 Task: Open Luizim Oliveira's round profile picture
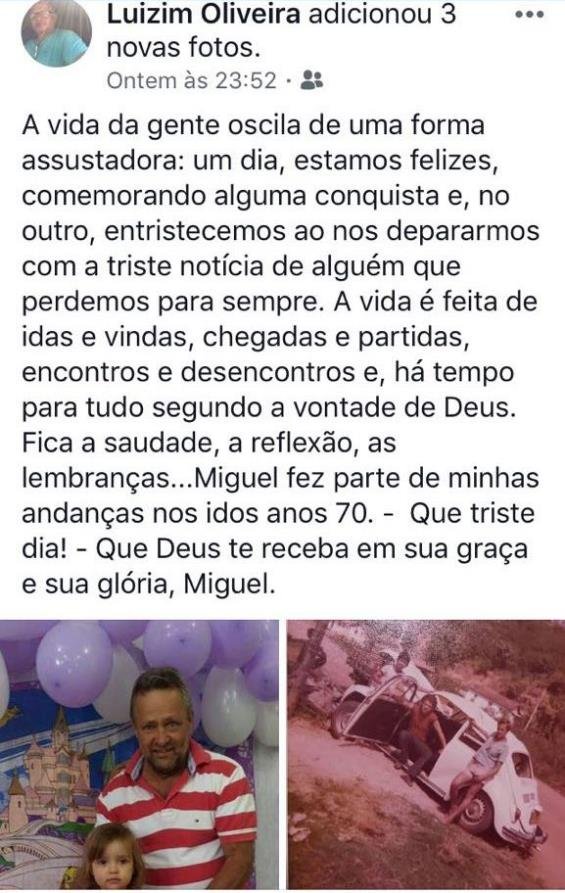coord(56,32)
